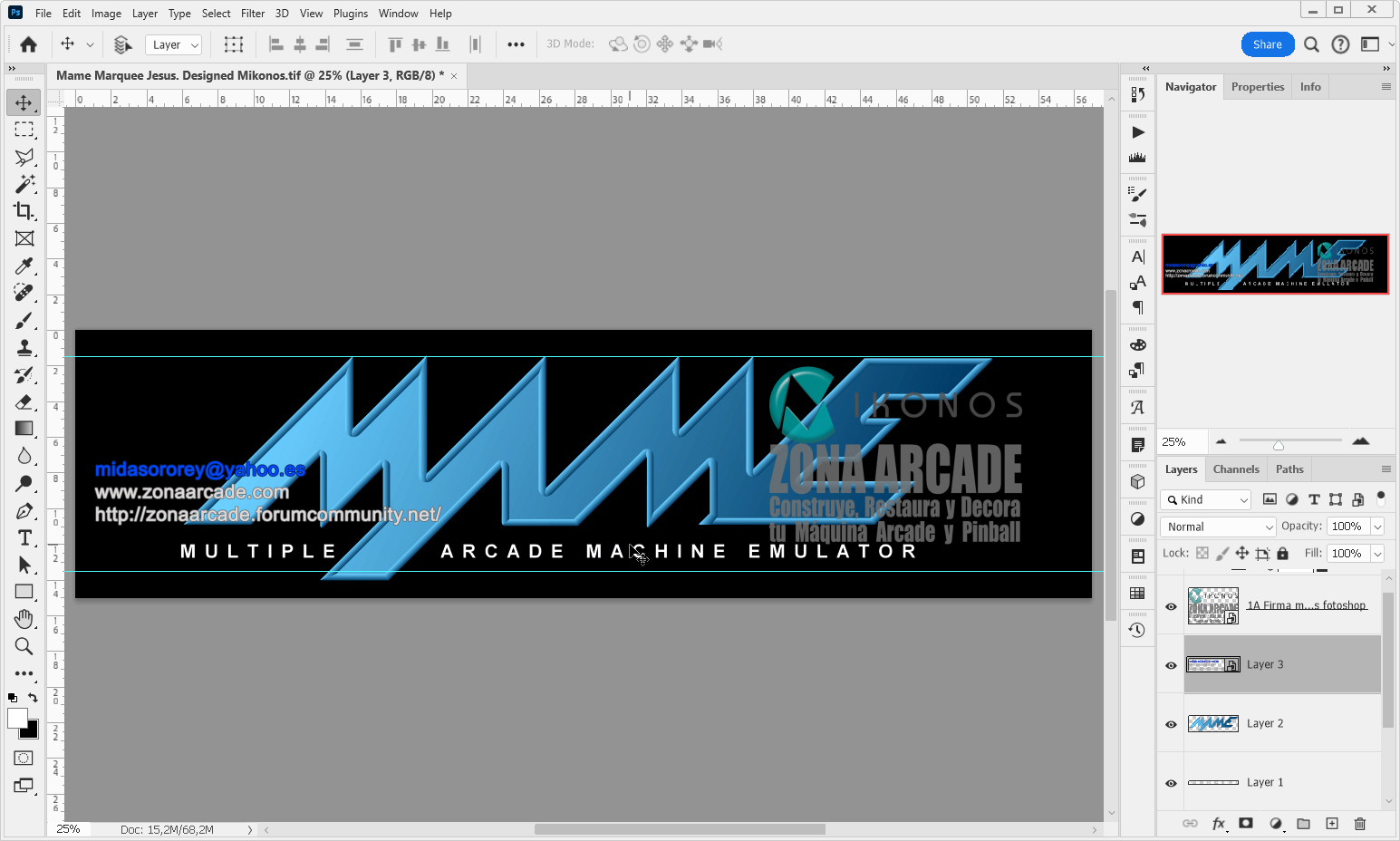
Task: Open the blending mode dropdown showing Normal
Action: click(1217, 526)
